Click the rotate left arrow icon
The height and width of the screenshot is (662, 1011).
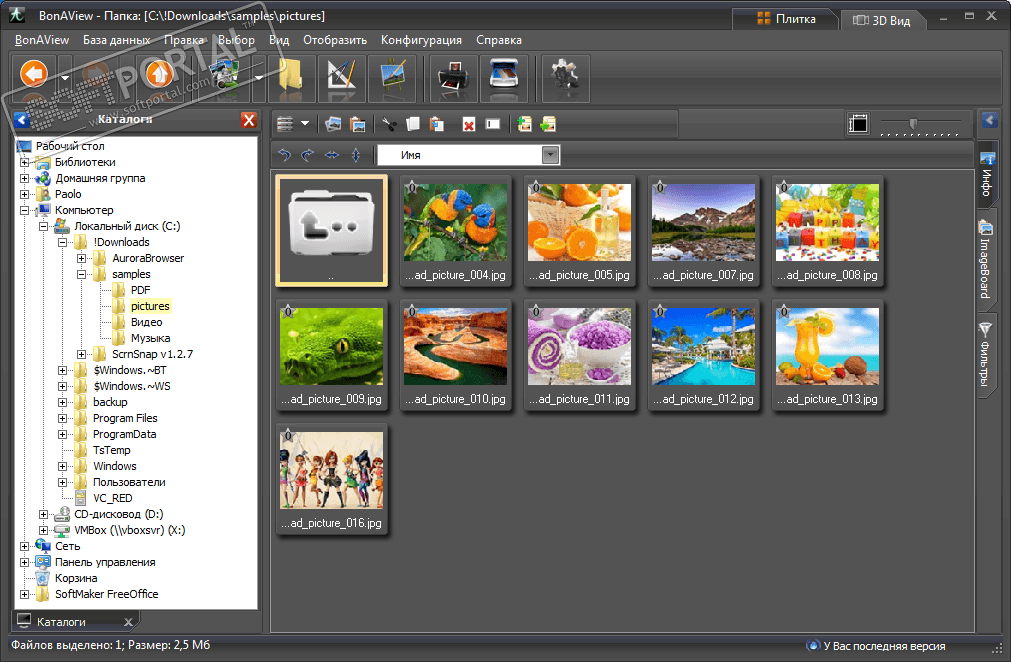coord(285,155)
